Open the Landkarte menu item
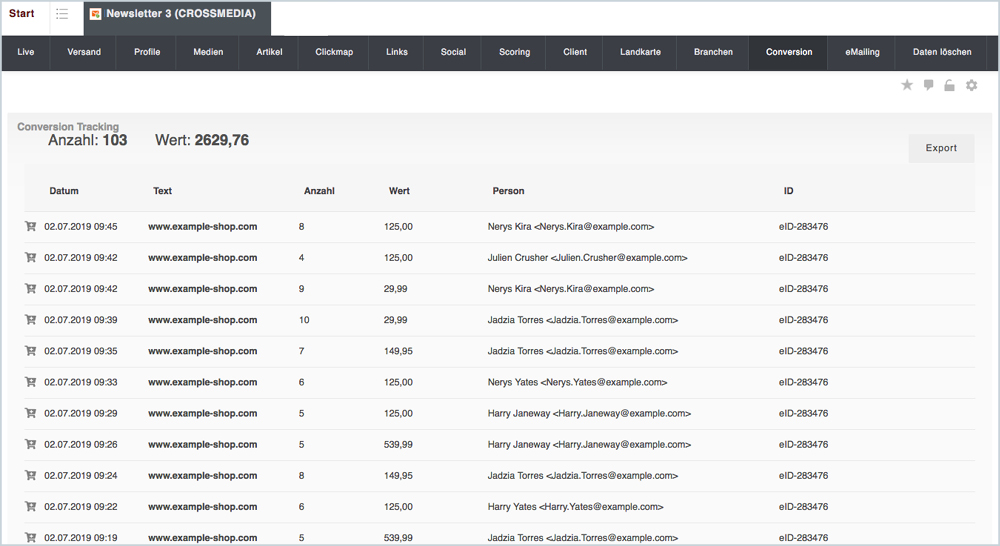Viewport: 1000px width, 546px height. pos(640,52)
